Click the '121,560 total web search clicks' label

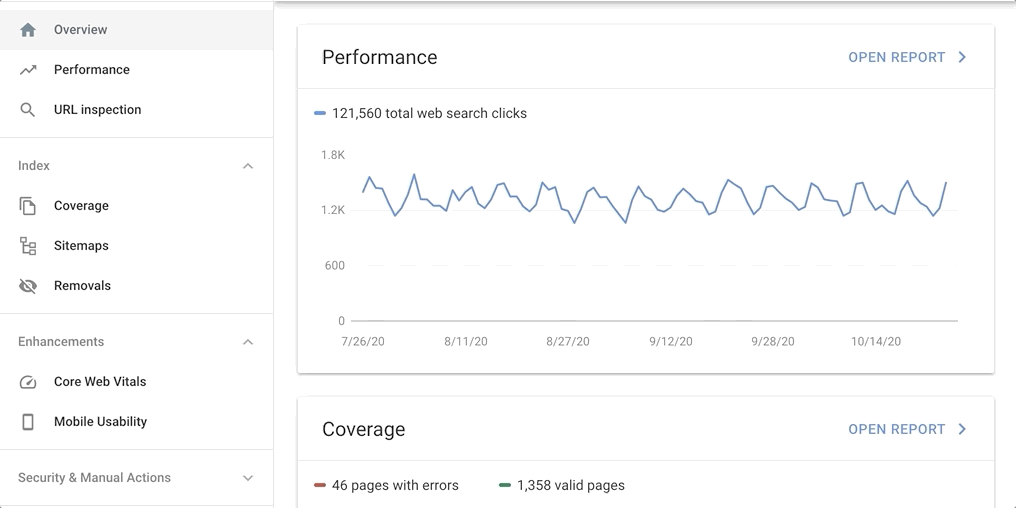click(430, 113)
